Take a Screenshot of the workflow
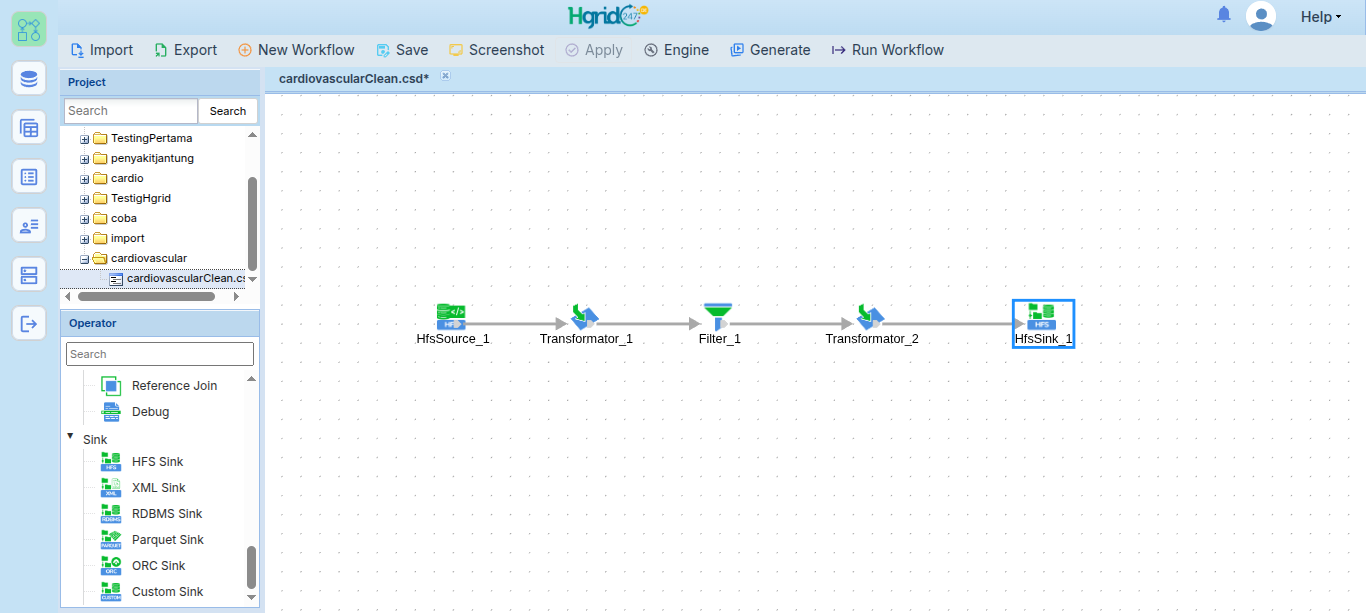This screenshot has width=1366, height=613. 497,50
